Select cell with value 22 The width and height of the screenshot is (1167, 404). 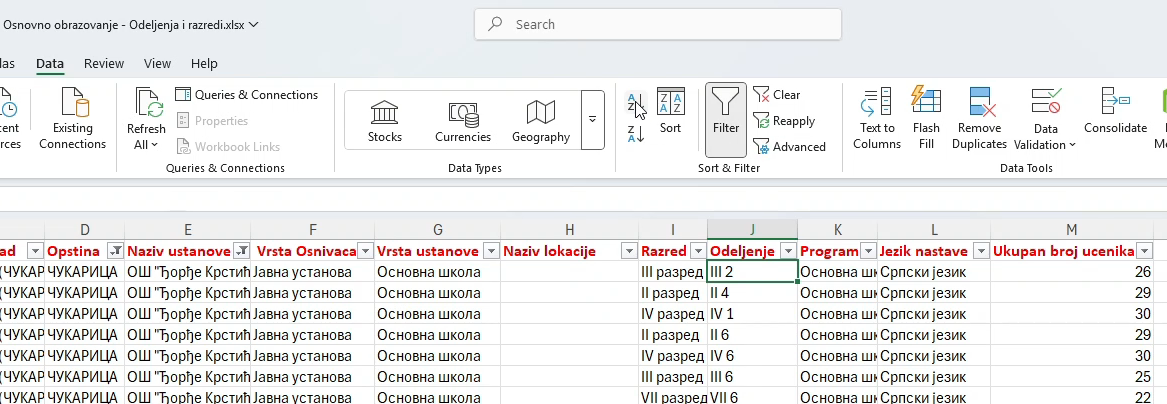click(x=1072, y=397)
